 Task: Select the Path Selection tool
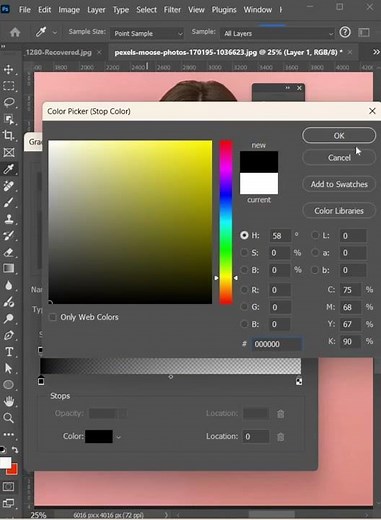9,368
